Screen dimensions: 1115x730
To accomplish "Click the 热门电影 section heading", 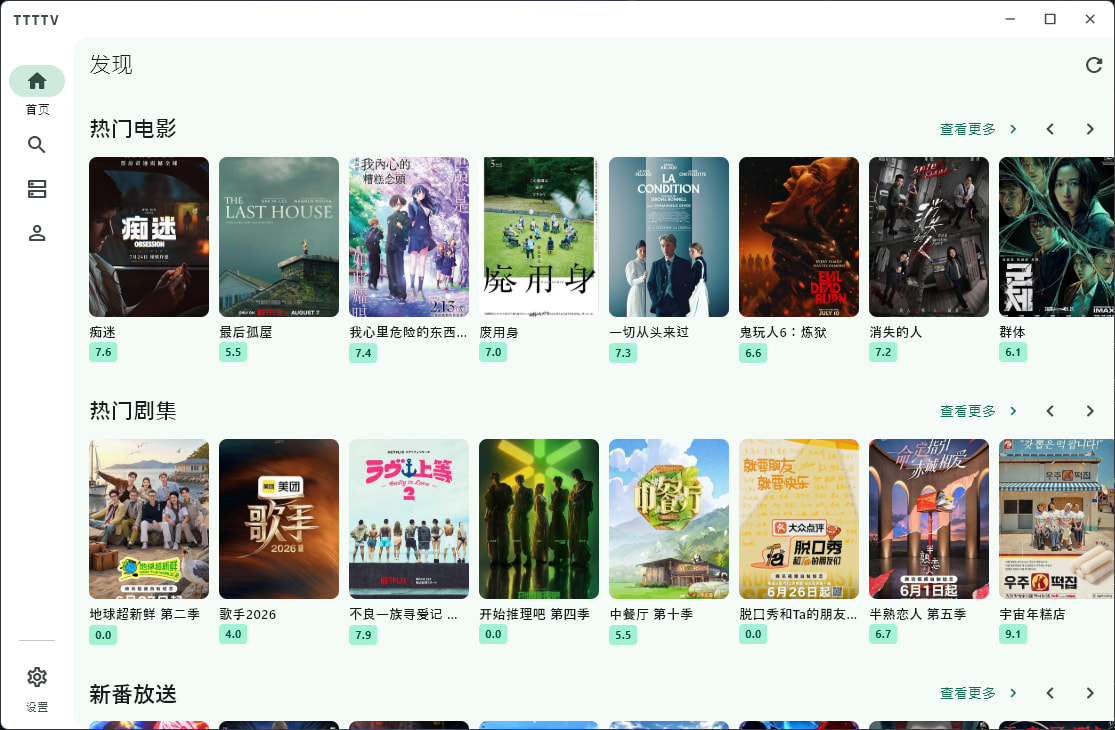I will coord(133,129).
